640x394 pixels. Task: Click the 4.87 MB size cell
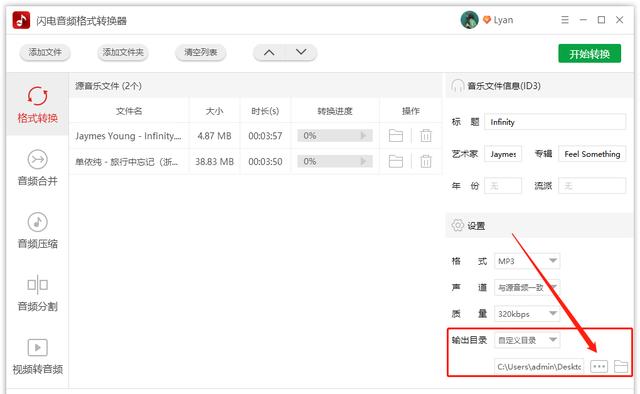pyautogui.click(x=214, y=136)
